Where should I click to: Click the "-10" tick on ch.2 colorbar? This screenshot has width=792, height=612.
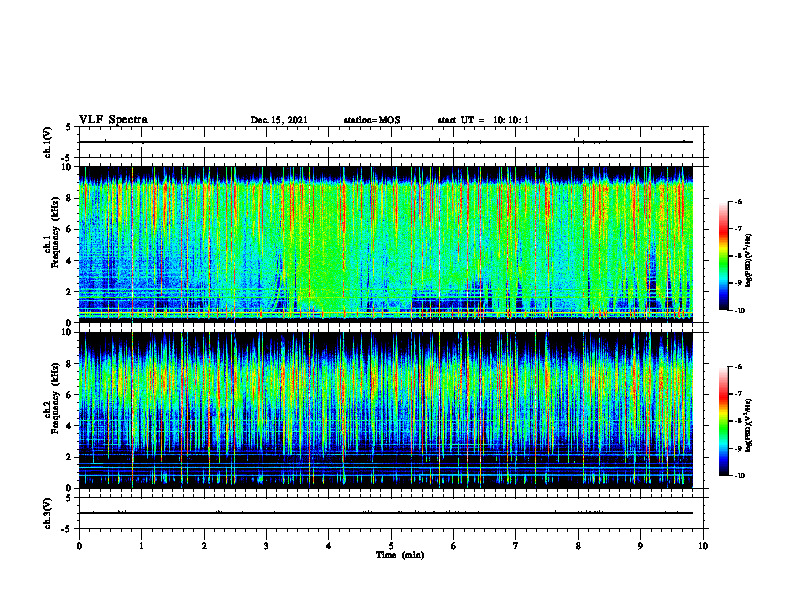point(739,476)
